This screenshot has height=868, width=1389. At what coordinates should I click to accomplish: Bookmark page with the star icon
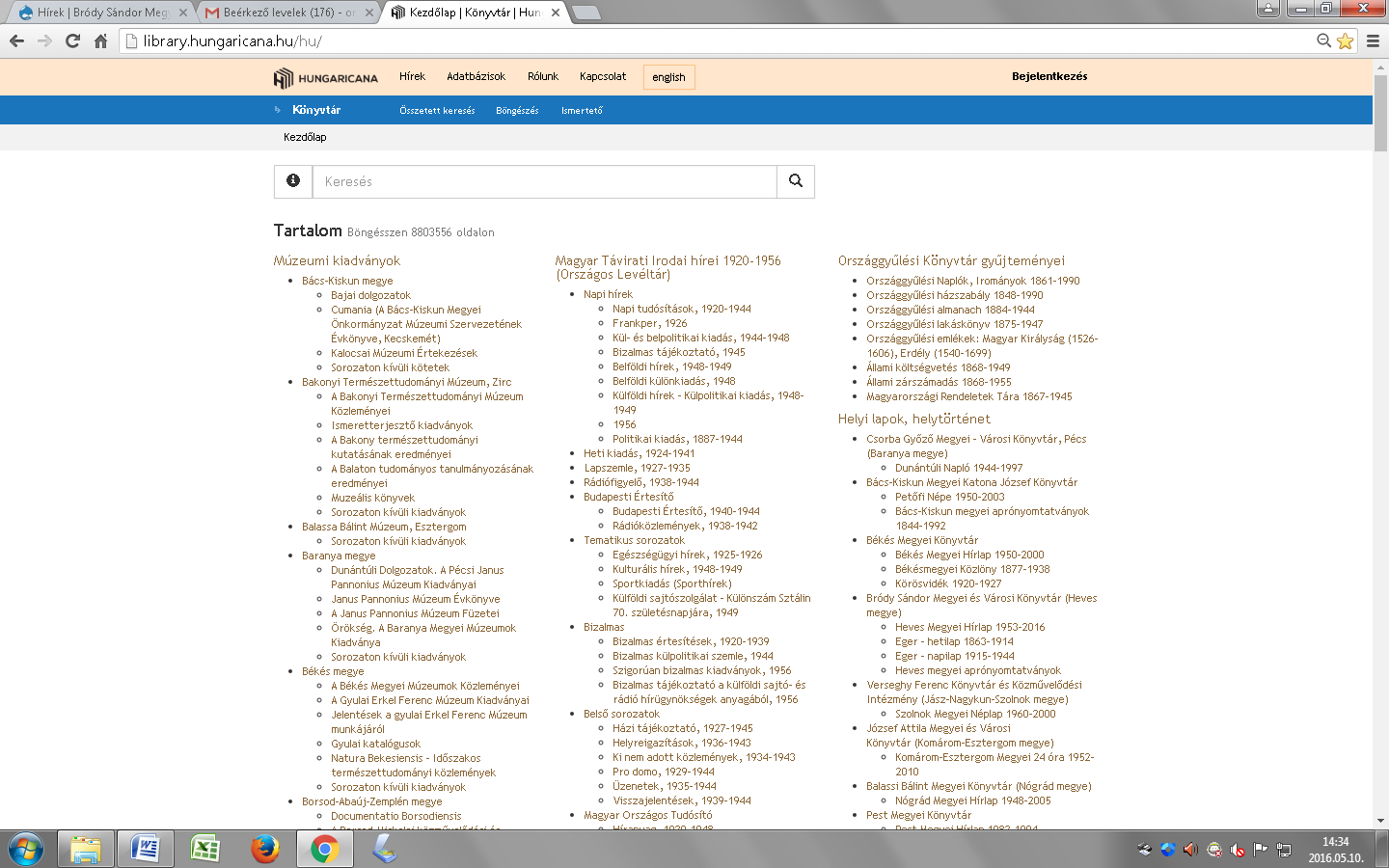tap(1345, 41)
